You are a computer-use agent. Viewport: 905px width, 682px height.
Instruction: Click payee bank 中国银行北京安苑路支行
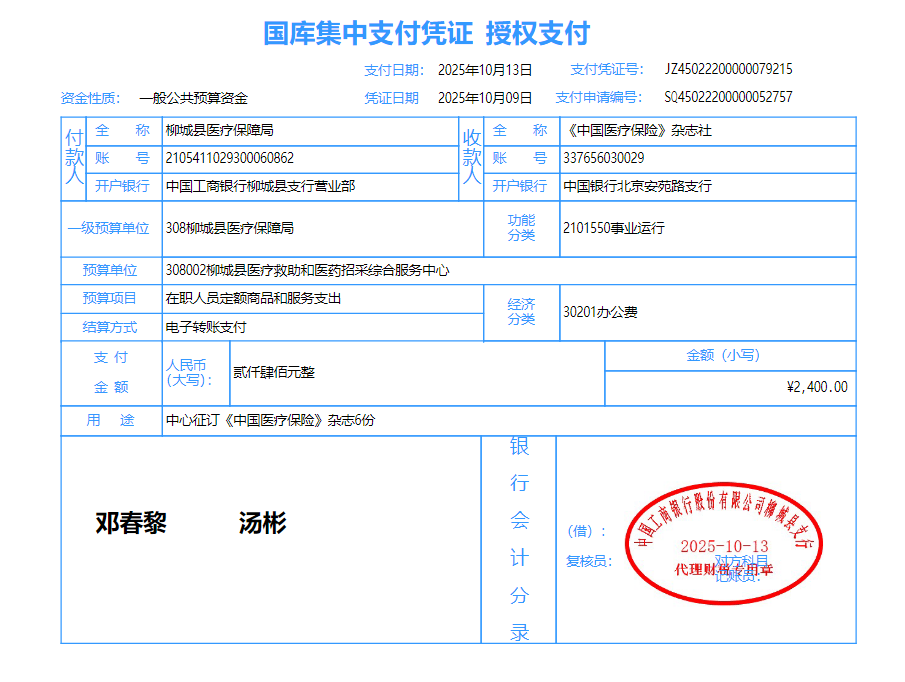coord(637,186)
